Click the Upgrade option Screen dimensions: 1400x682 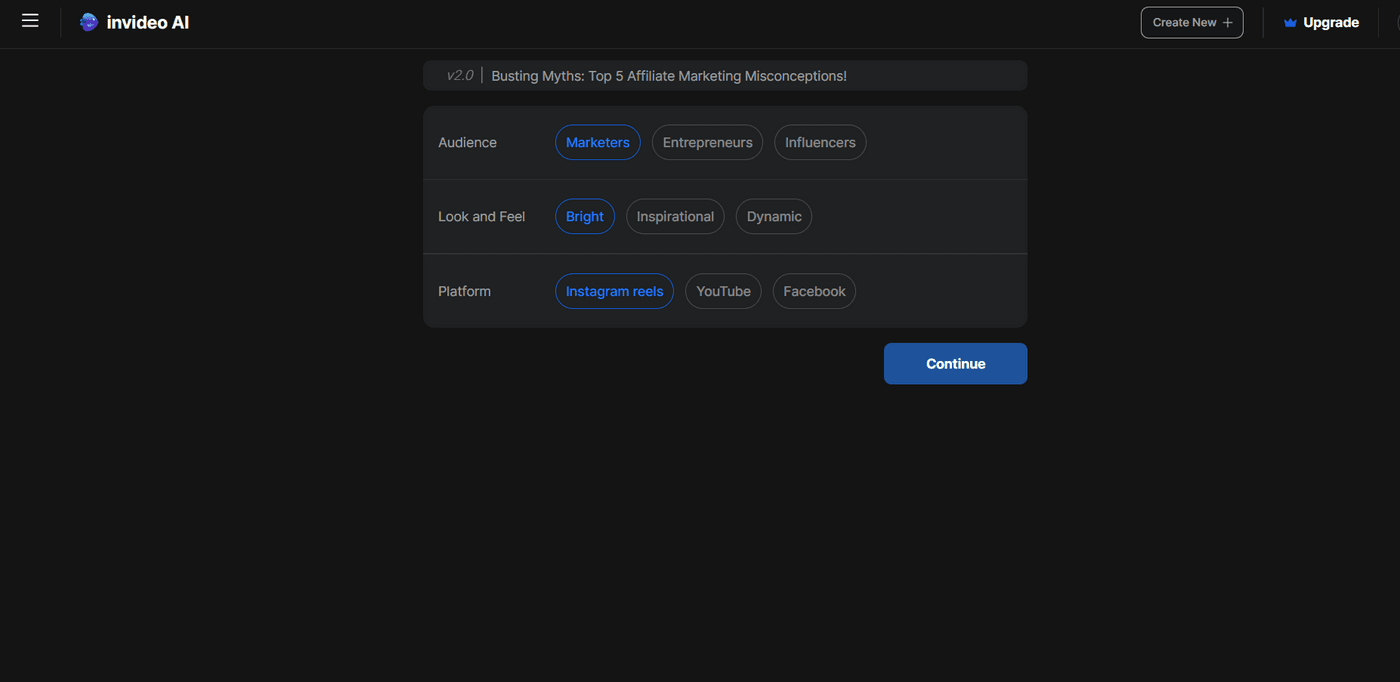tap(1331, 21)
